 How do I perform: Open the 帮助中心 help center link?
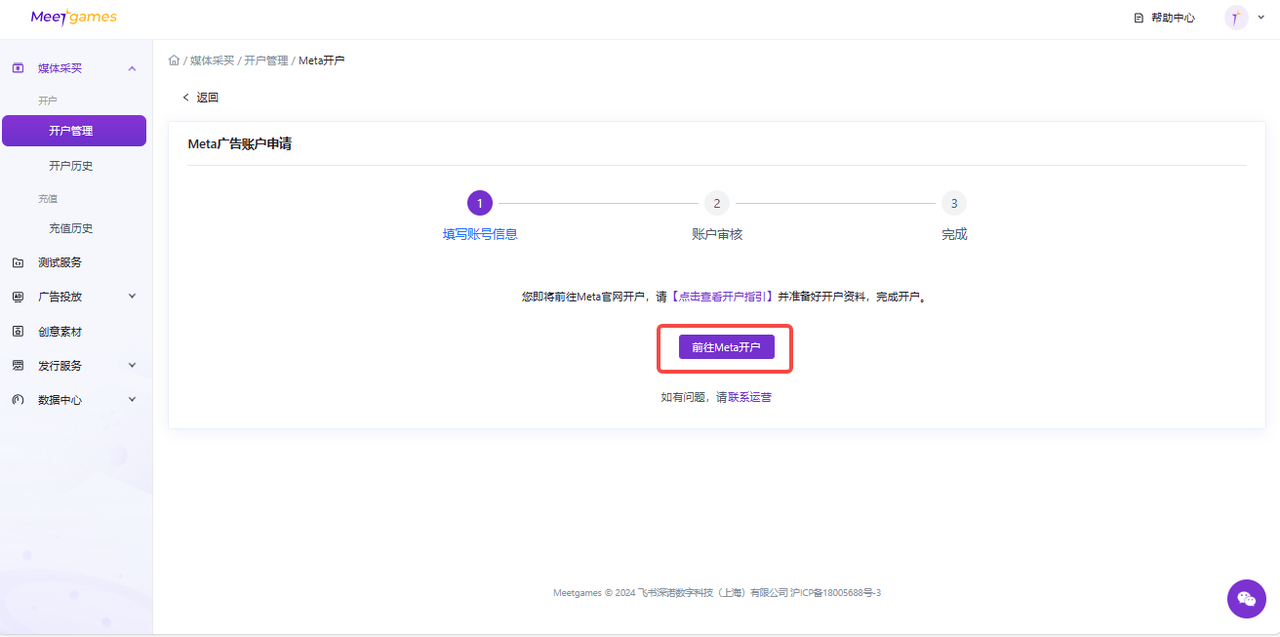(x=1173, y=18)
